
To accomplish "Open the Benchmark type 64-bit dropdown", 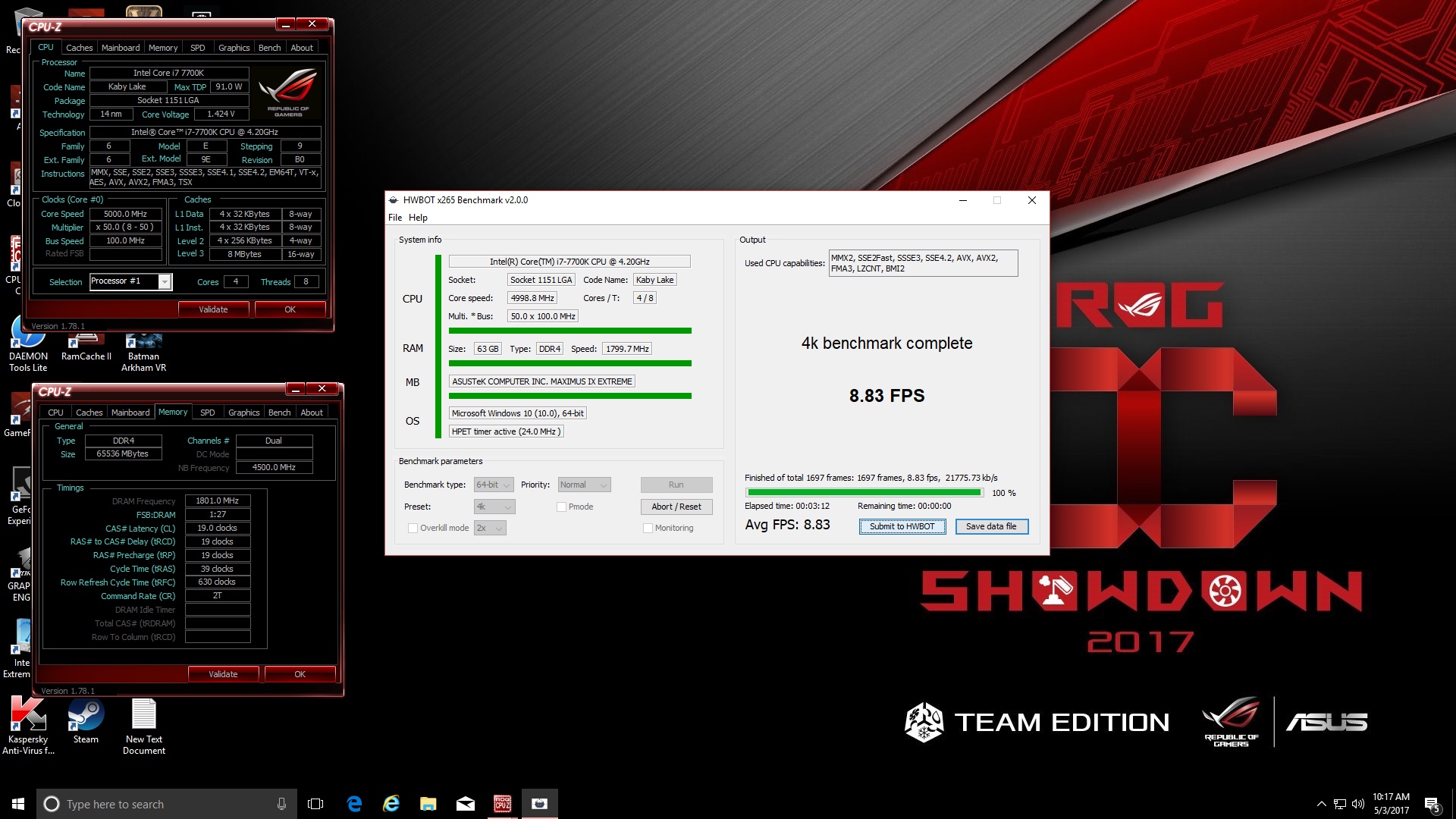I will point(494,485).
